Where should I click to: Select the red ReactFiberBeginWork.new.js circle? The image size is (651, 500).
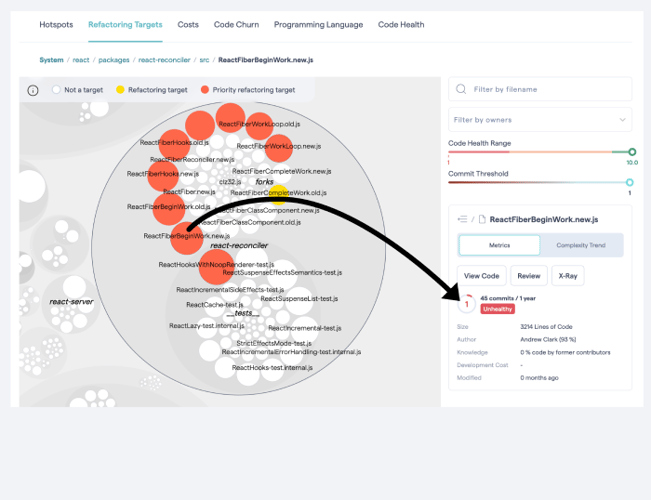click(186, 239)
